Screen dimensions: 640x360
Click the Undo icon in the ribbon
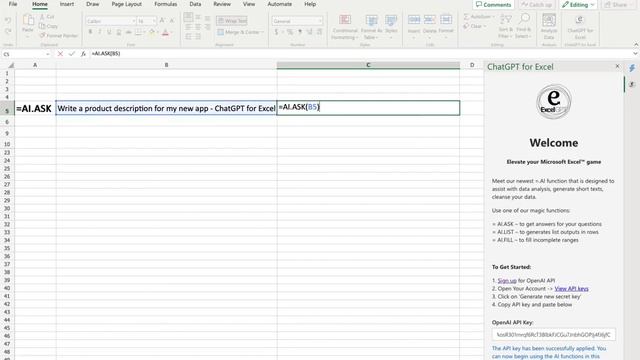(8, 20)
